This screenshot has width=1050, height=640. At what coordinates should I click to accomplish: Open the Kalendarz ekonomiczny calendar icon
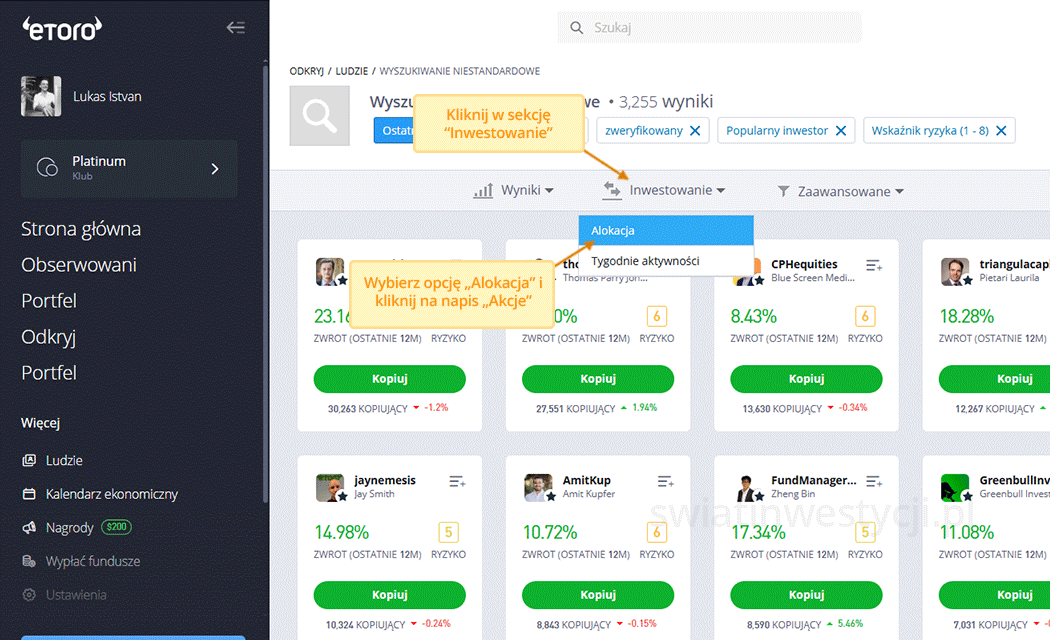point(29,494)
